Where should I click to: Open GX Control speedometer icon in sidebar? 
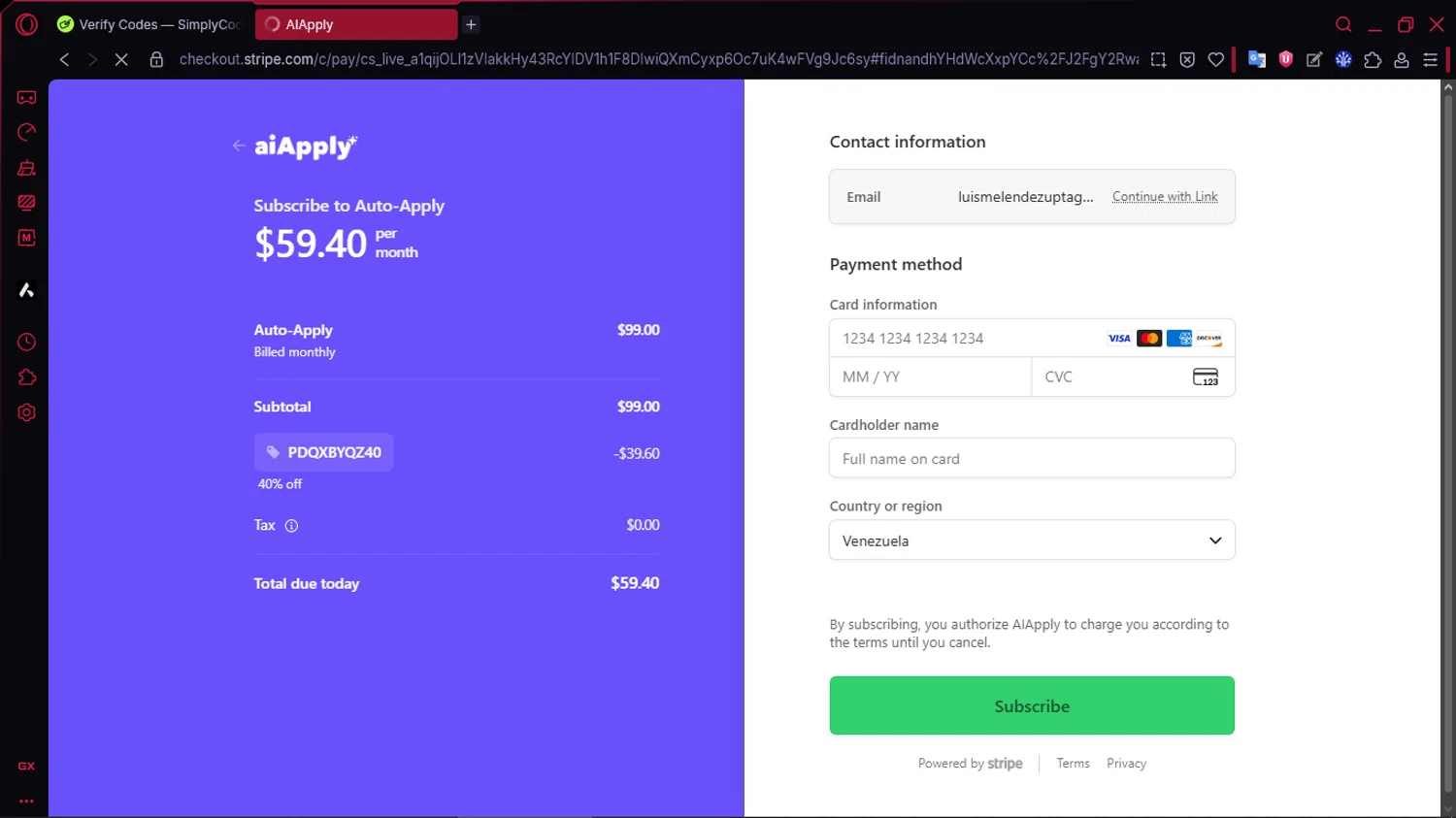(x=27, y=132)
